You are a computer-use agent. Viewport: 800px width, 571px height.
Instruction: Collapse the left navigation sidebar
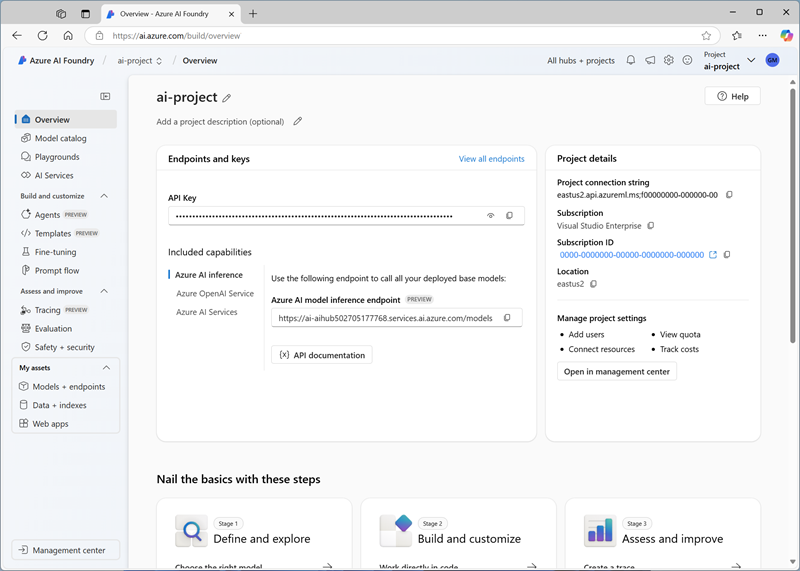[x=105, y=96]
